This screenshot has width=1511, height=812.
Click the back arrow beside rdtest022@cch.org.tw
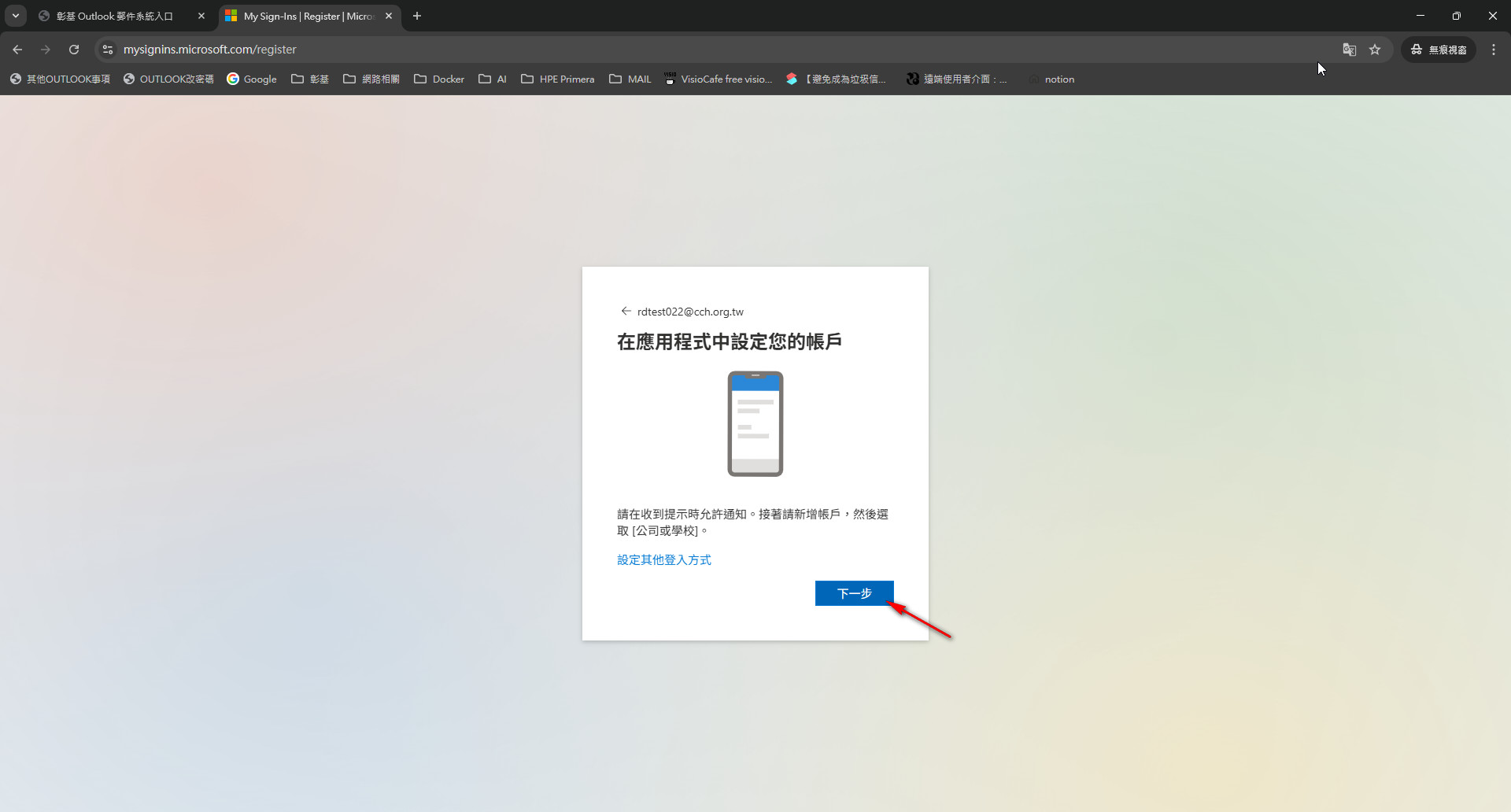(626, 311)
